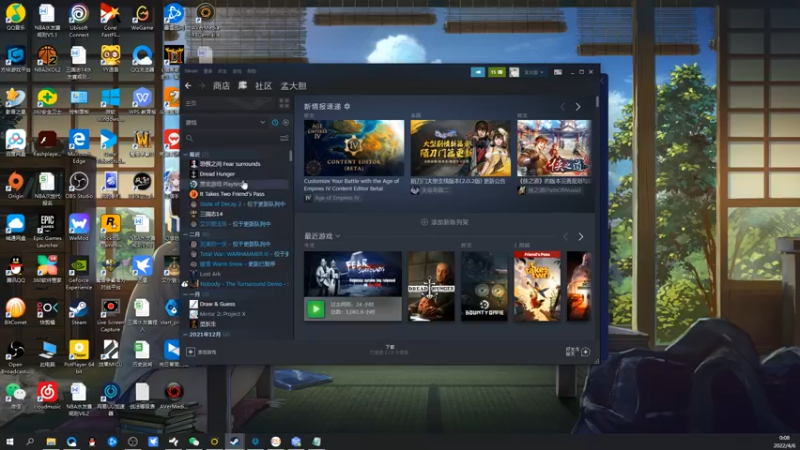800x450 pixels.
Task: Collapse the 最近 recent group
Action: click(x=186, y=154)
